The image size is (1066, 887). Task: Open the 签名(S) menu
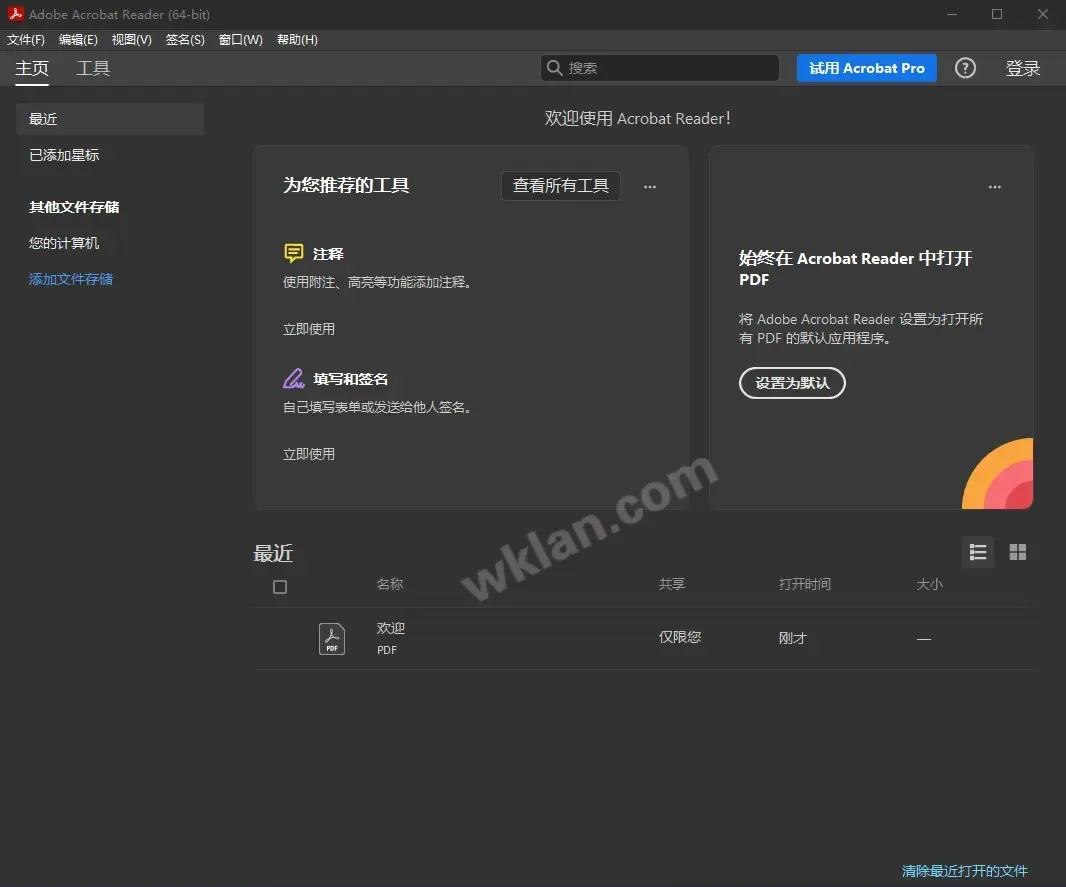[x=185, y=40]
